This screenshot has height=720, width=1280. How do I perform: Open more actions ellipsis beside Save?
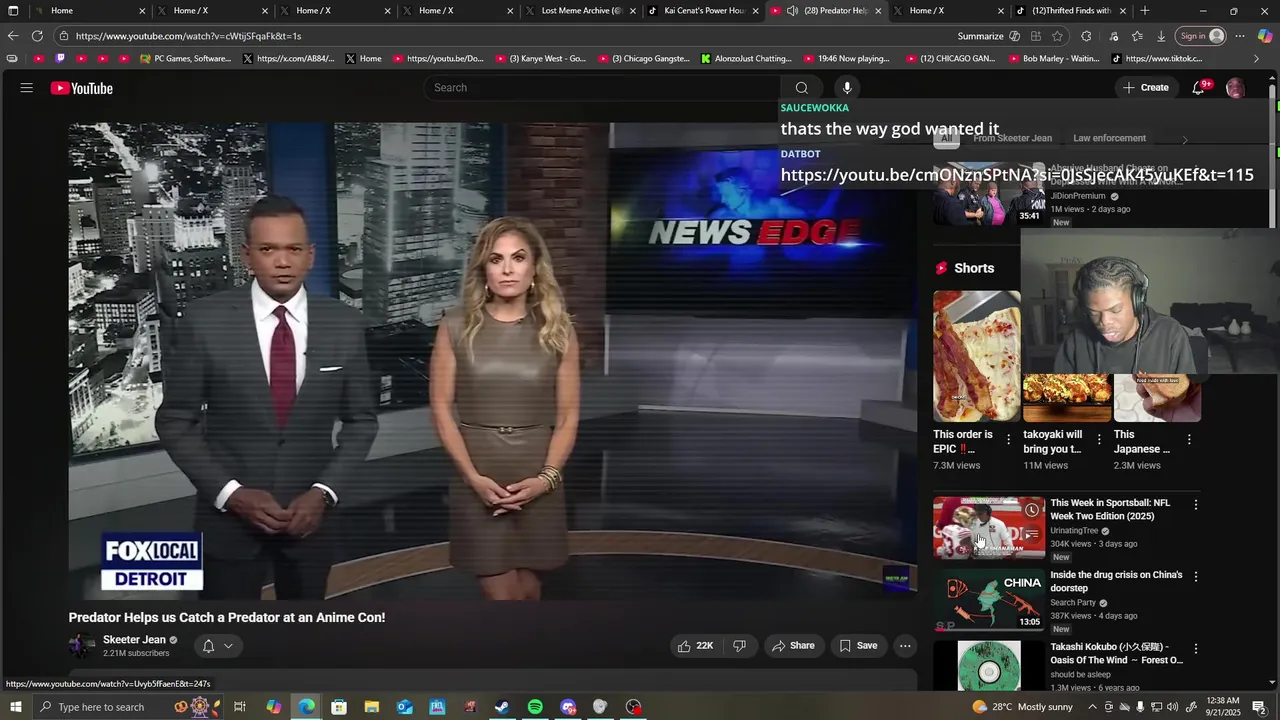905,646
